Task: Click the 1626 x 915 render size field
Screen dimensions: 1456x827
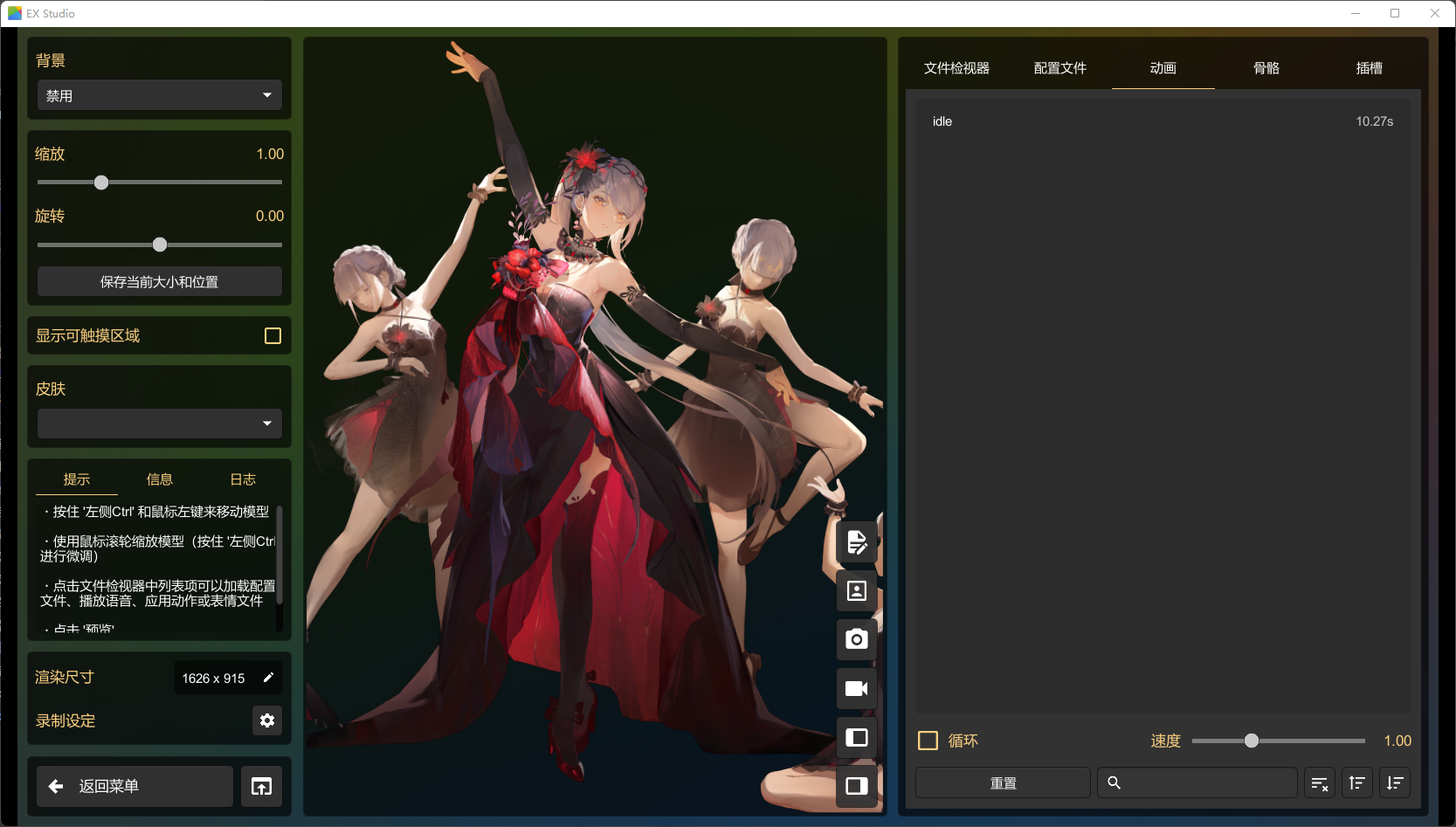Action: point(228,678)
